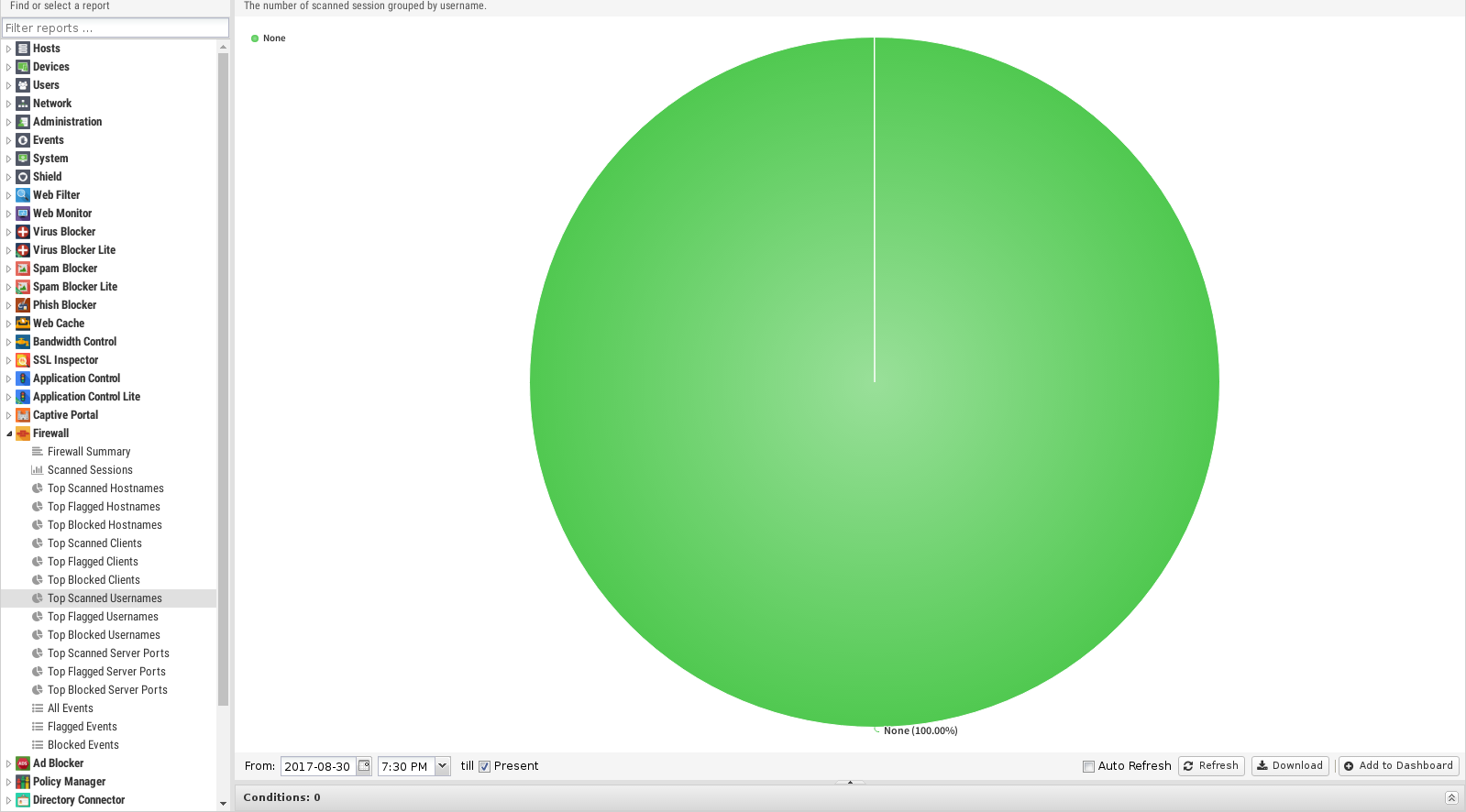
Task: Click the Virus Blocker icon
Action: click(x=23, y=232)
